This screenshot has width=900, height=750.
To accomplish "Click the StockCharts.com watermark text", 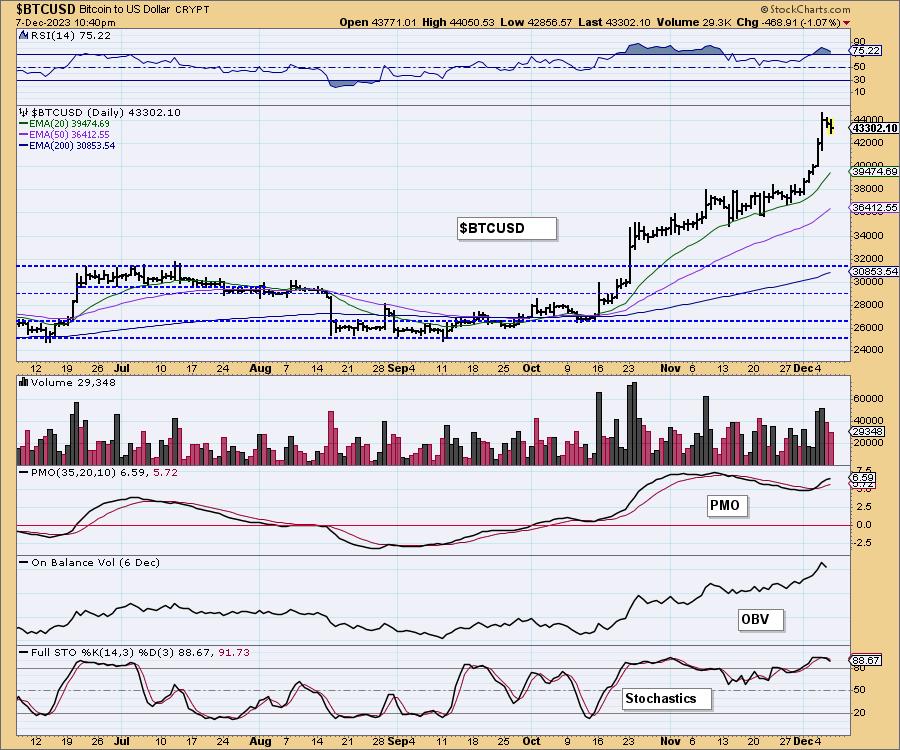I will tap(805, 9).
